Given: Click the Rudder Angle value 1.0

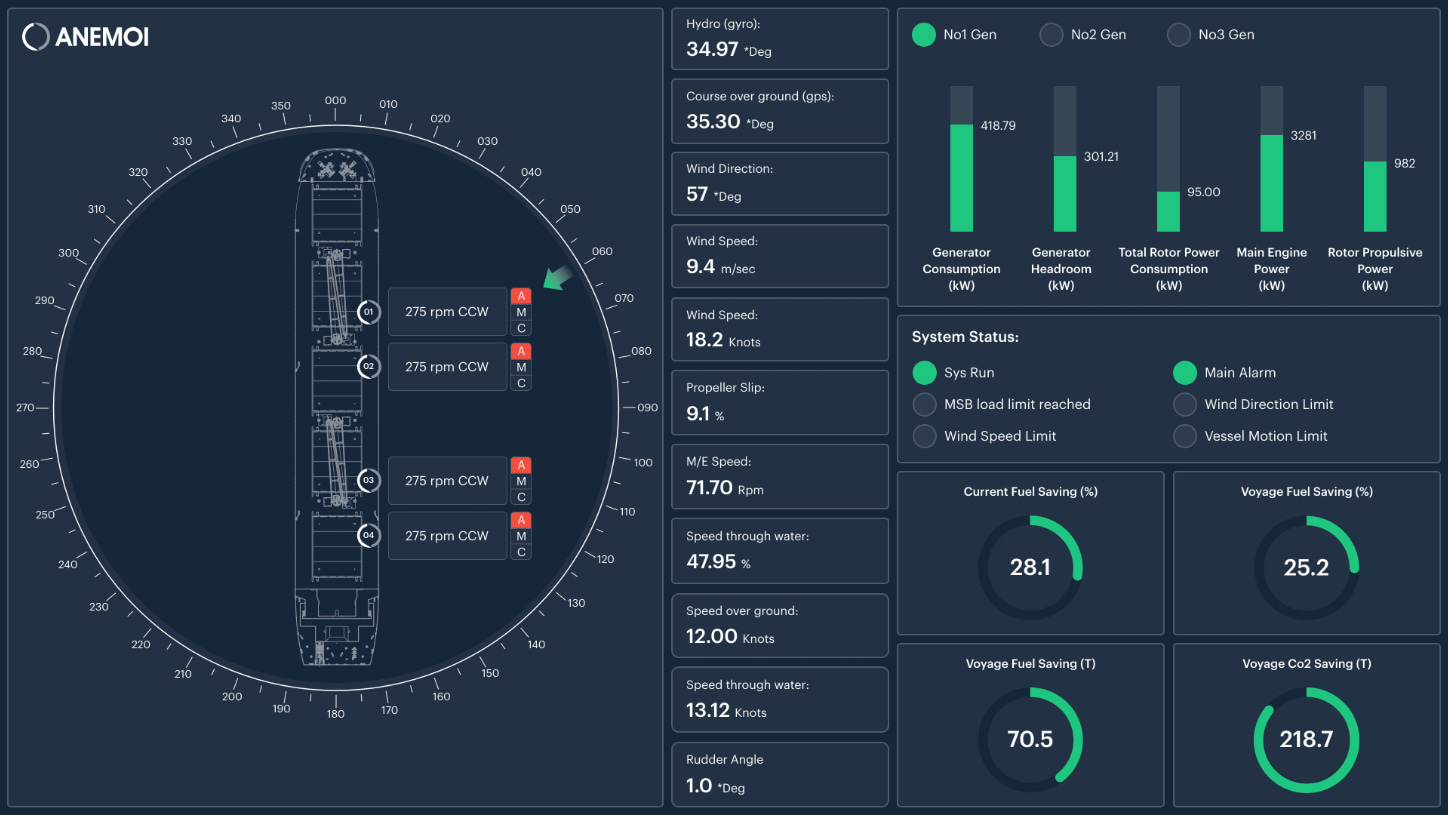Looking at the screenshot, I should pos(699,786).
